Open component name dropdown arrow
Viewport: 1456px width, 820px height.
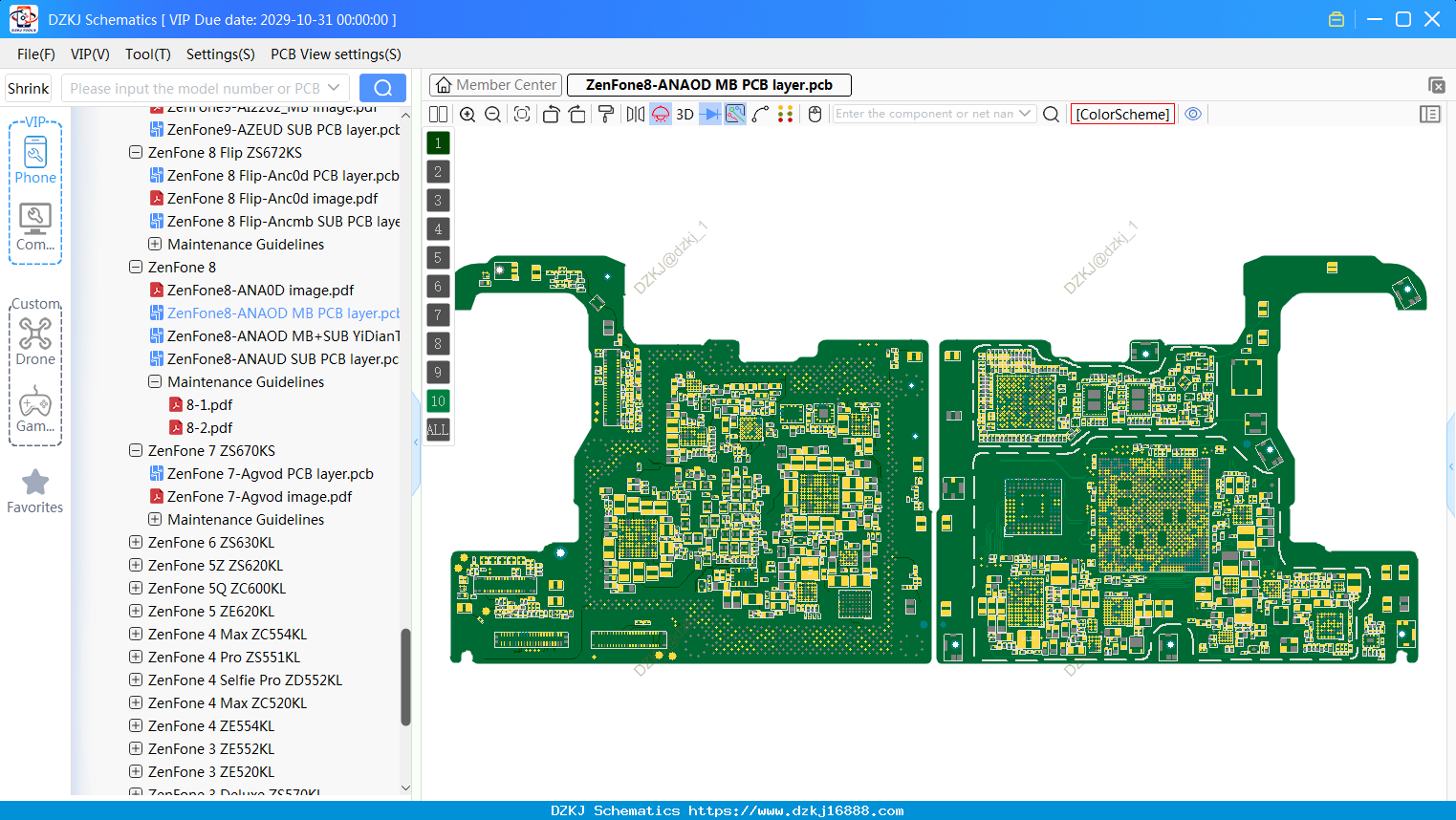pos(1025,114)
